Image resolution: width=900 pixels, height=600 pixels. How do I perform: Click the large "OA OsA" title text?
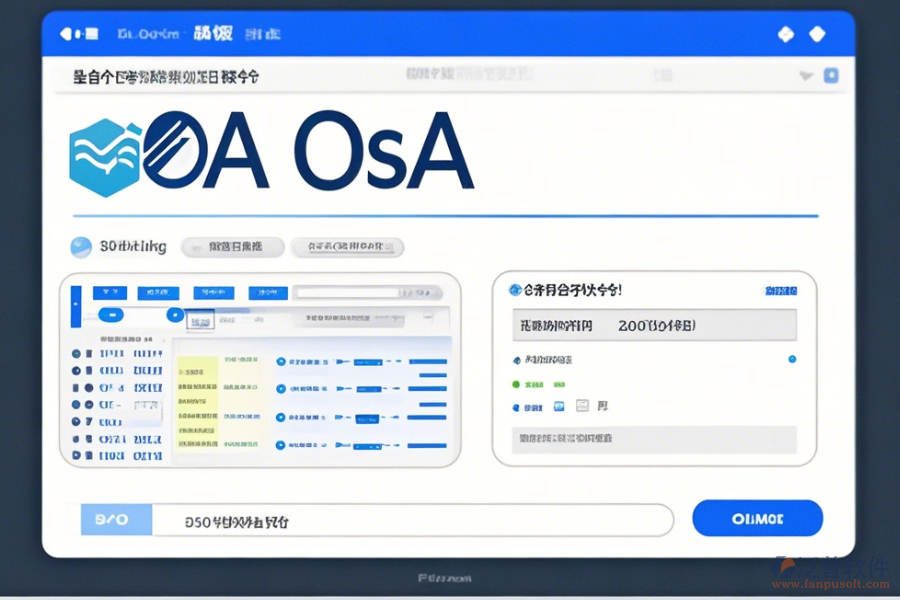coord(309,150)
